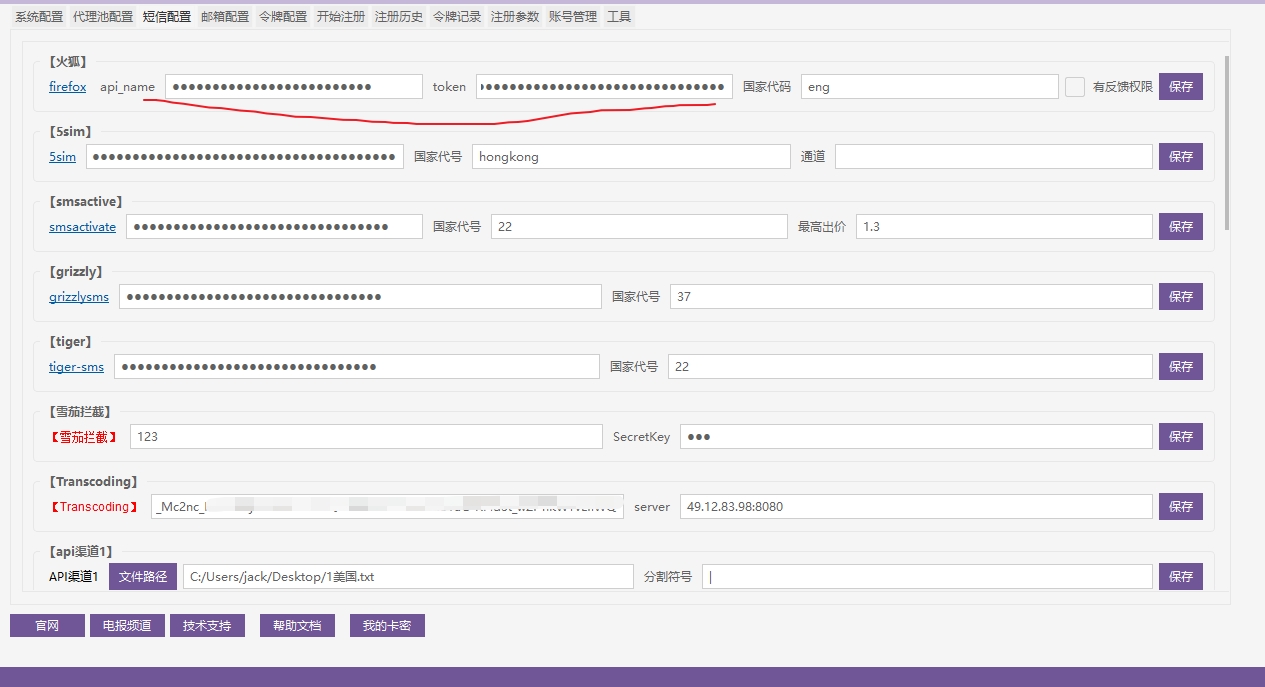Click 保存 in the 5sim section
The height and width of the screenshot is (687, 1265).
coord(1180,157)
